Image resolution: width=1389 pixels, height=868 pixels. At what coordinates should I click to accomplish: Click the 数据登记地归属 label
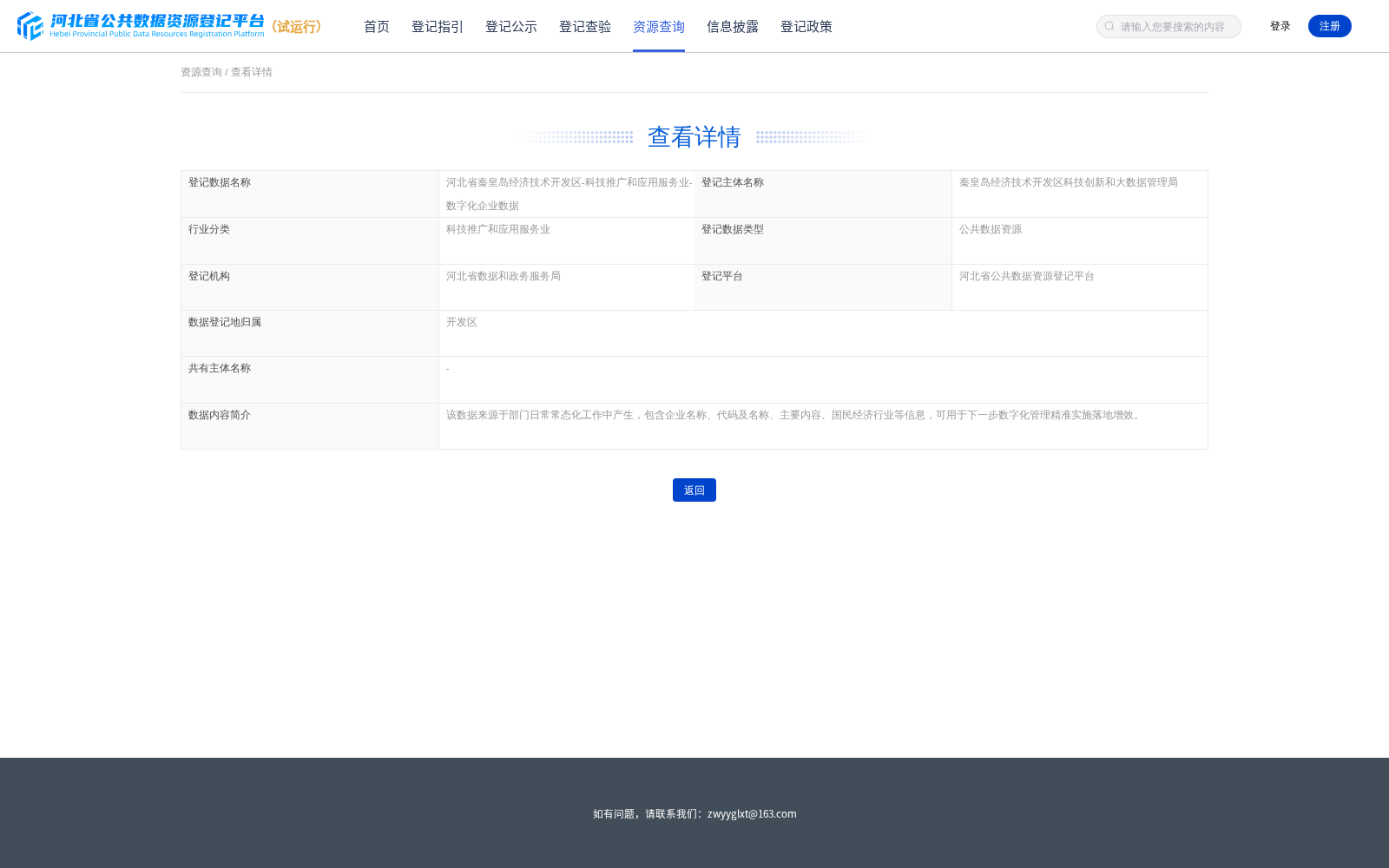[x=225, y=322]
